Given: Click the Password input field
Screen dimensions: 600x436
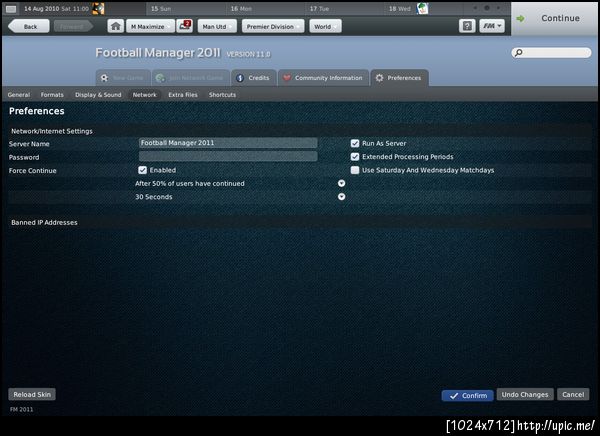Looking at the screenshot, I should click(x=228, y=156).
